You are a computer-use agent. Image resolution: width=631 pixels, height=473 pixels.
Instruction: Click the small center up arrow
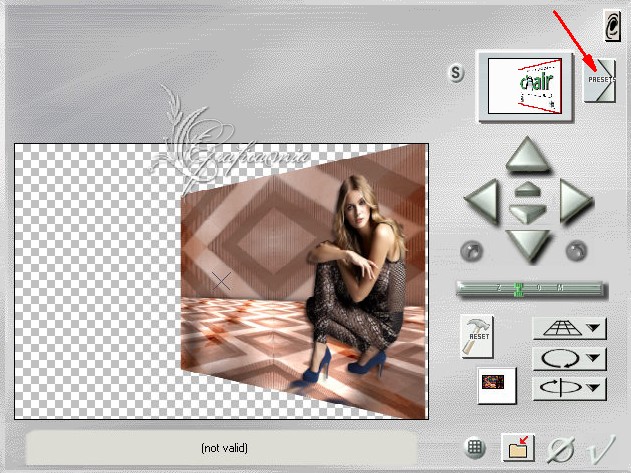(x=527, y=189)
